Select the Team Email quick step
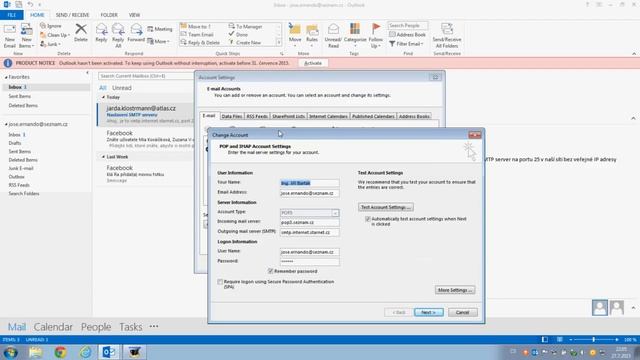 click(x=197, y=35)
